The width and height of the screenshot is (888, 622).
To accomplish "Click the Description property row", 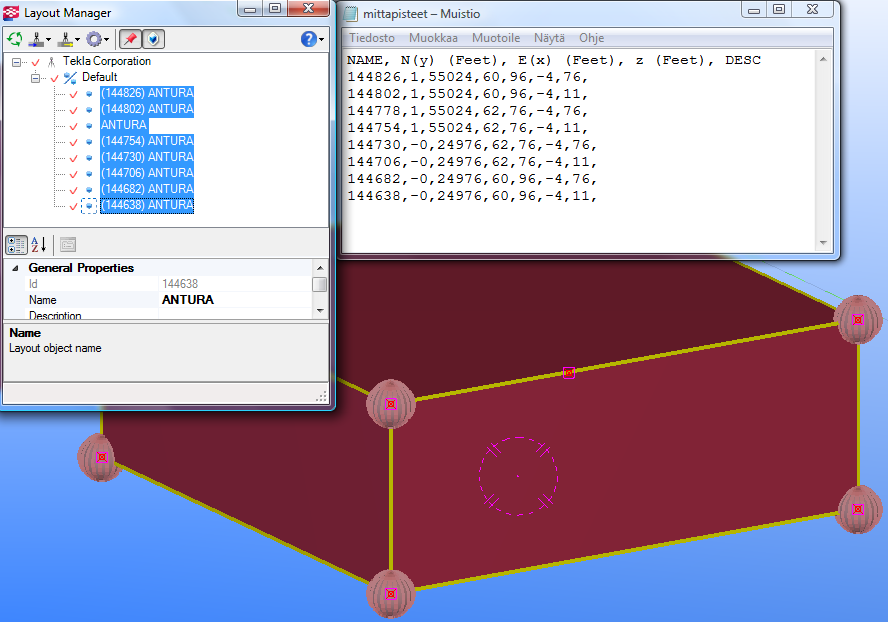I will (x=158, y=315).
